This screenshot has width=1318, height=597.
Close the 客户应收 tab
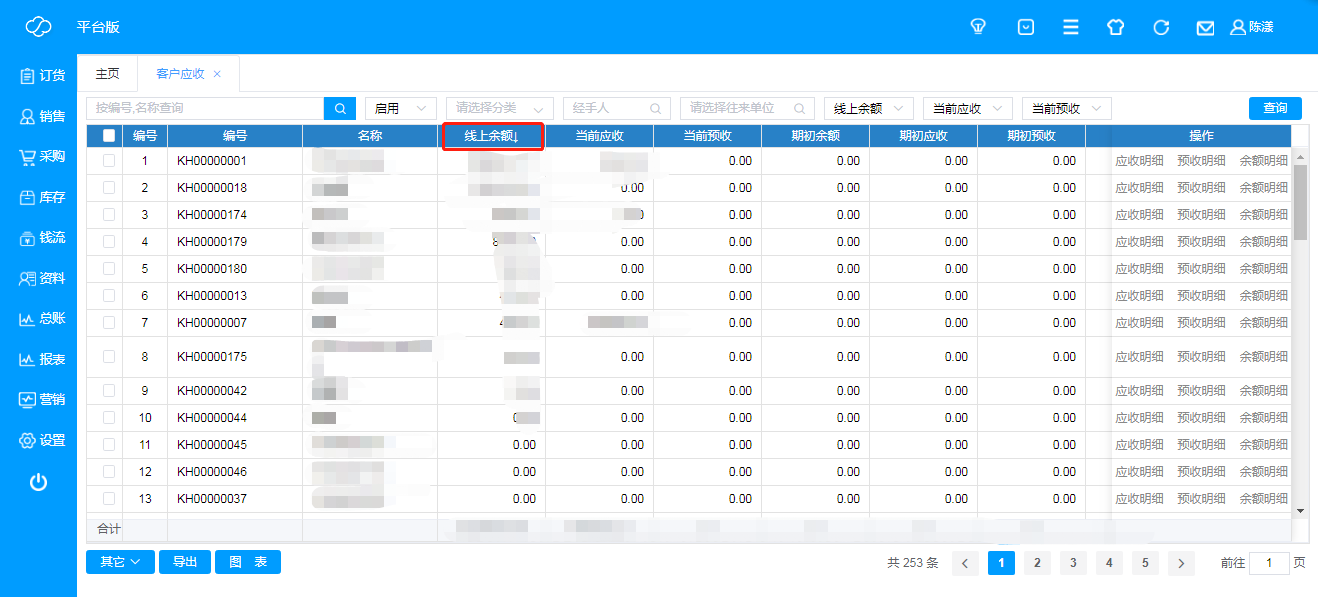coord(217,74)
